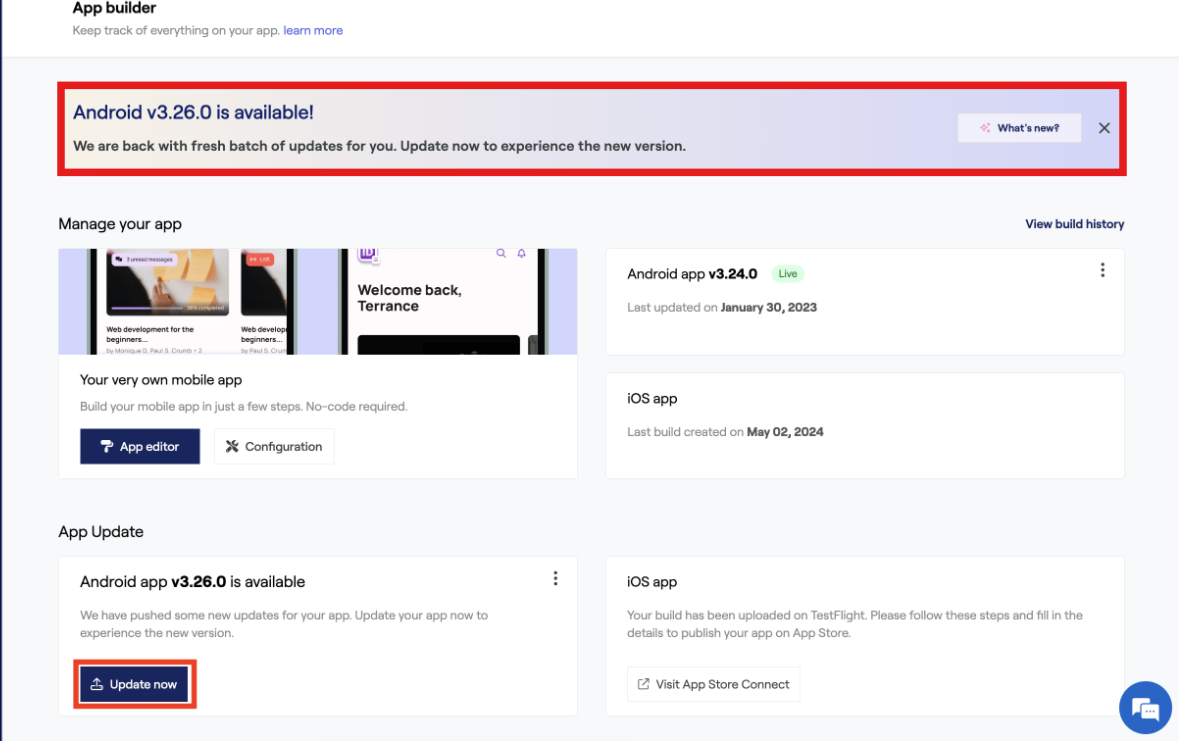
Task: Click the What's new? button
Action: coord(1019,128)
